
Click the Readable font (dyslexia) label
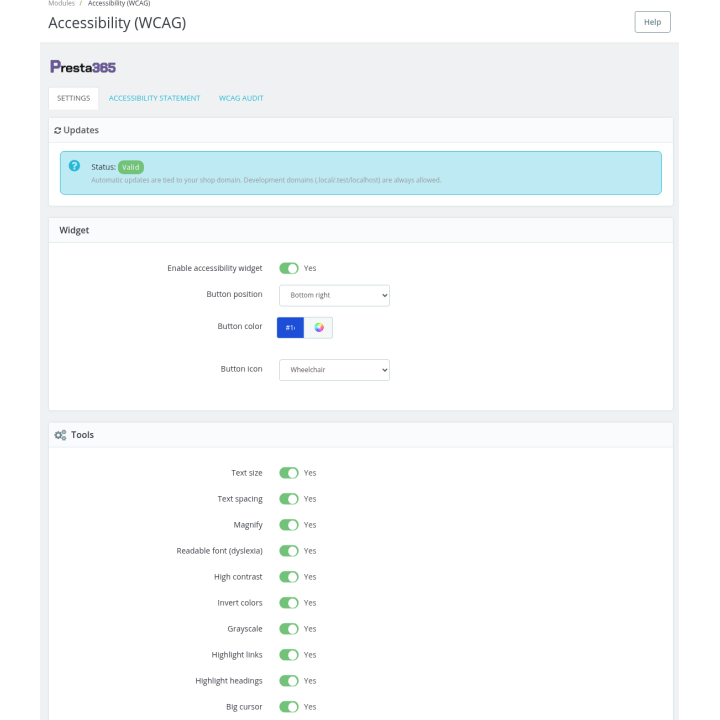[219, 551]
